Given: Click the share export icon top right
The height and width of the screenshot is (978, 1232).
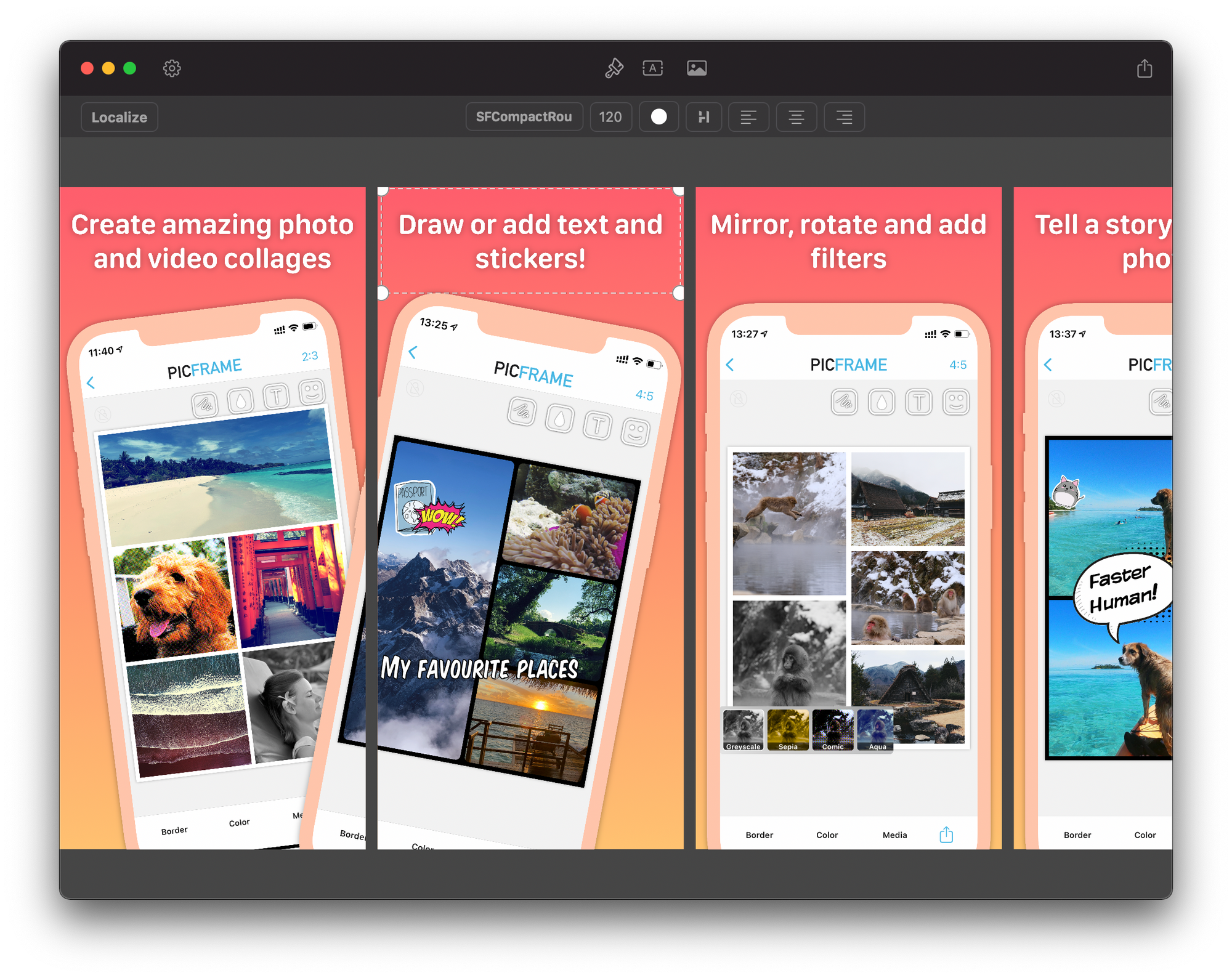Looking at the screenshot, I should pyautogui.click(x=1144, y=68).
